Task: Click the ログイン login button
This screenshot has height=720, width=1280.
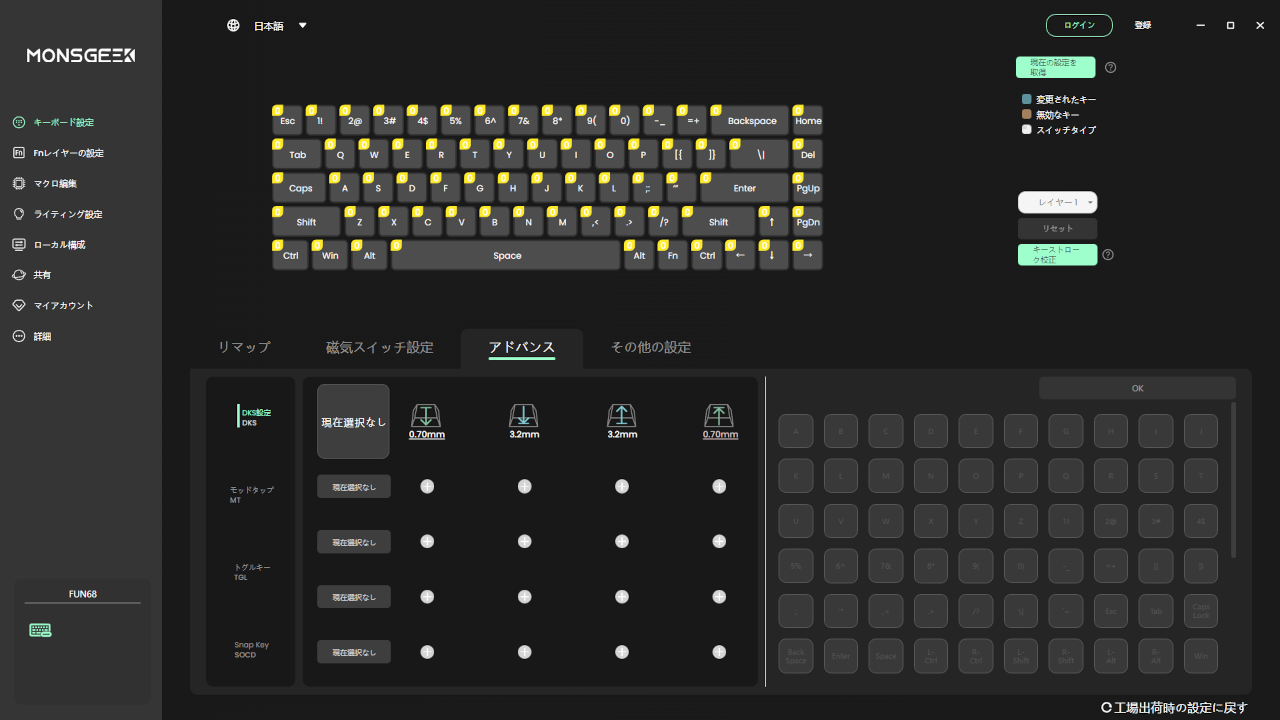Action: coord(1079,26)
